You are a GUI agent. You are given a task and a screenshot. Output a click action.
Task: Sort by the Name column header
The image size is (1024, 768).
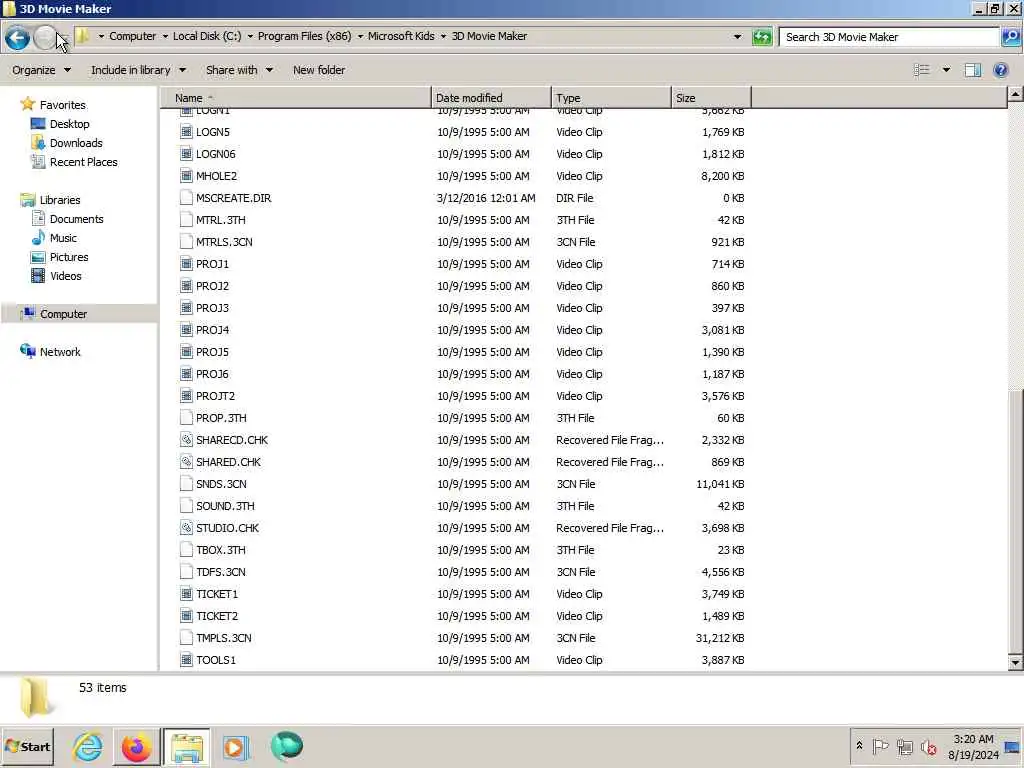point(296,98)
